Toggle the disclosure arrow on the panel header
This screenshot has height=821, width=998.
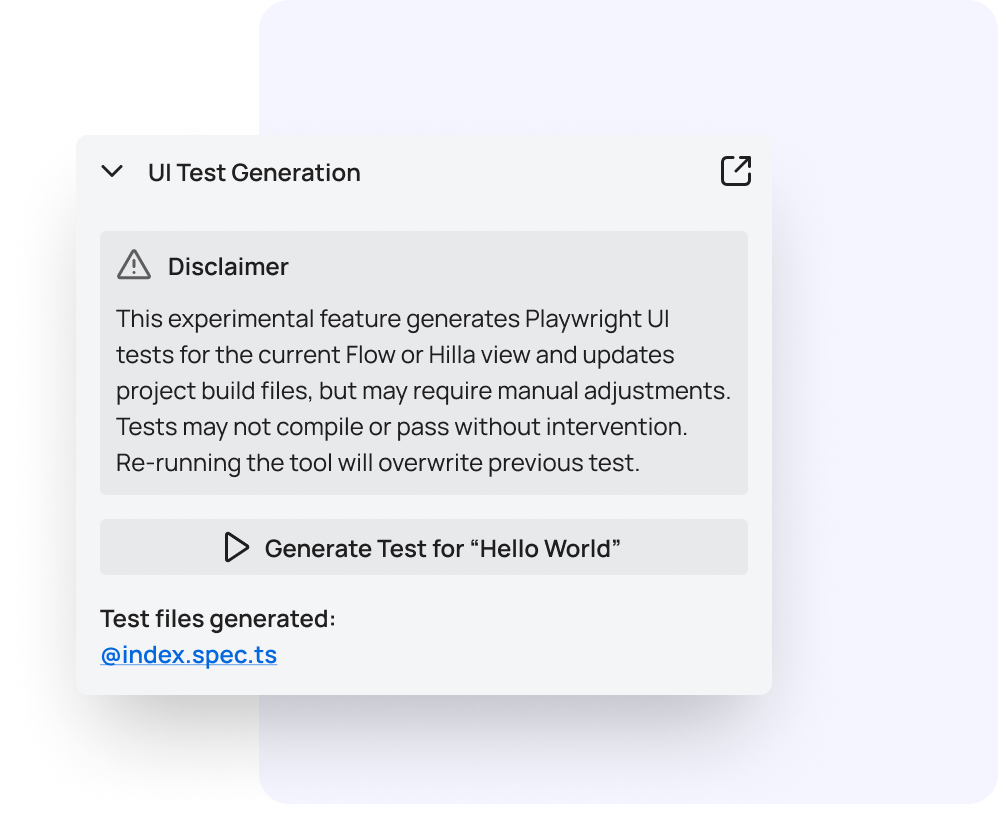112,171
